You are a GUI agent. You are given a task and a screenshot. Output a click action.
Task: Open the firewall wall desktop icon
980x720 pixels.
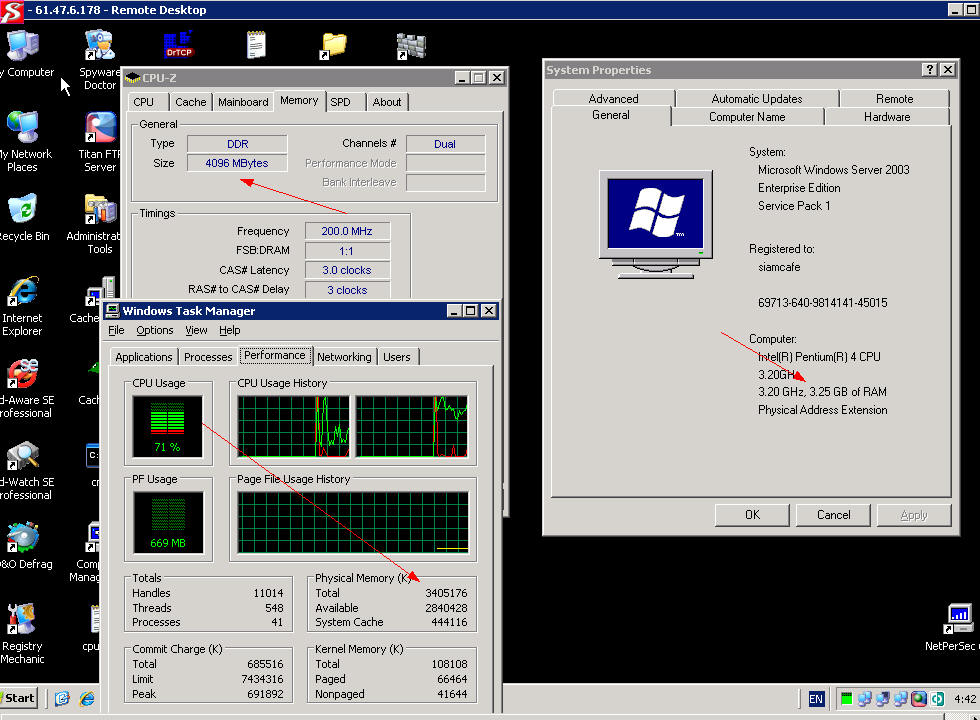[x=411, y=46]
